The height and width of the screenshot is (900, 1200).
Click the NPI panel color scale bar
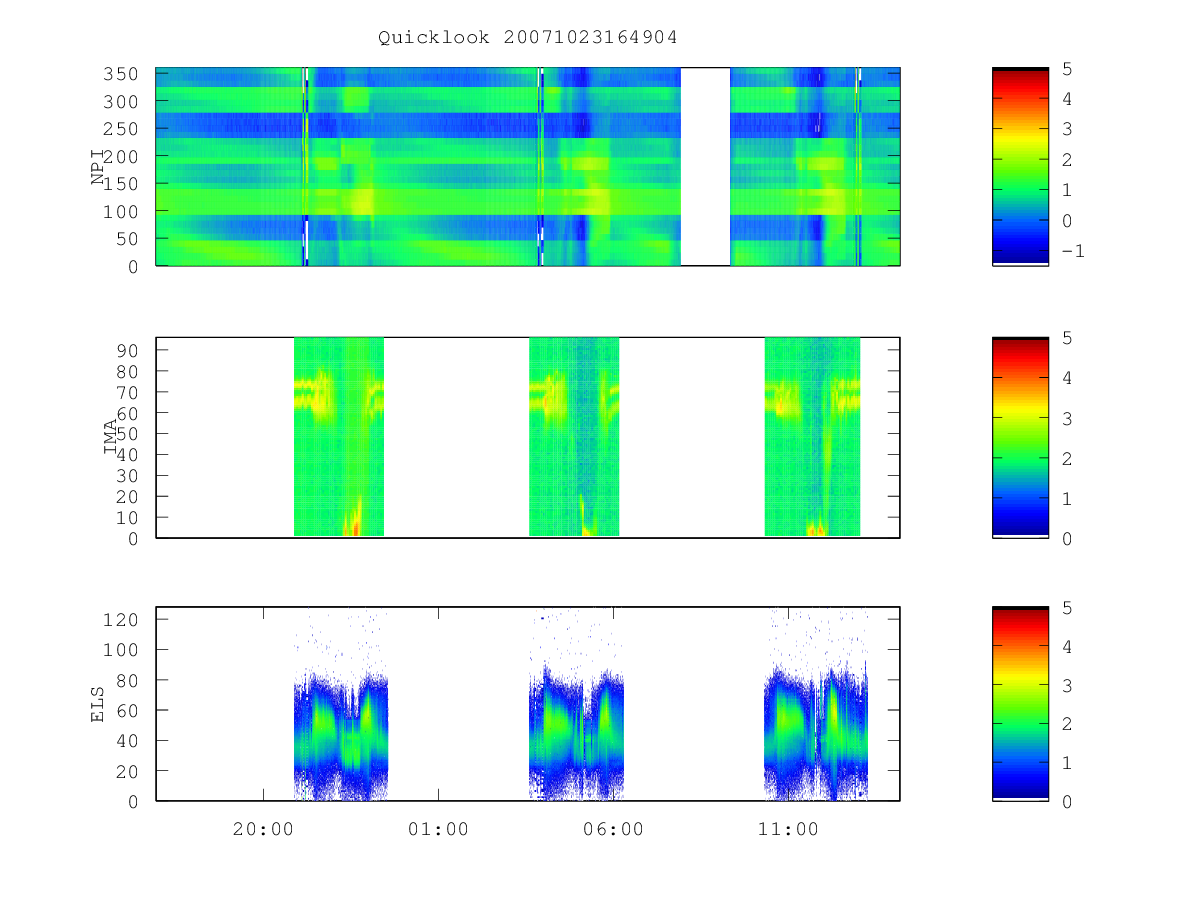click(1020, 166)
